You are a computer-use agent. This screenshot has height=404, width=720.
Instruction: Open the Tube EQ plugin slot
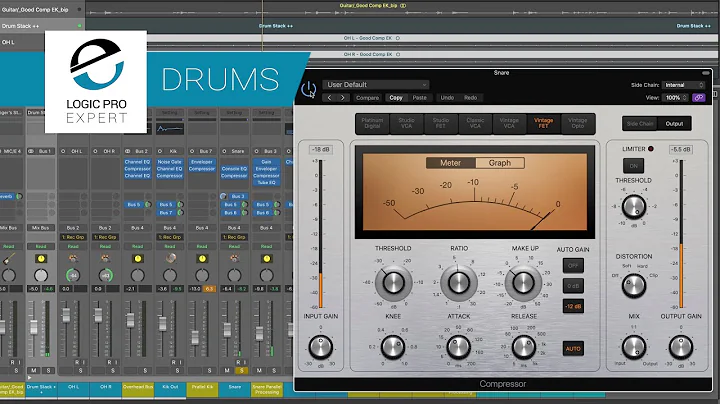(x=266, y=182)
